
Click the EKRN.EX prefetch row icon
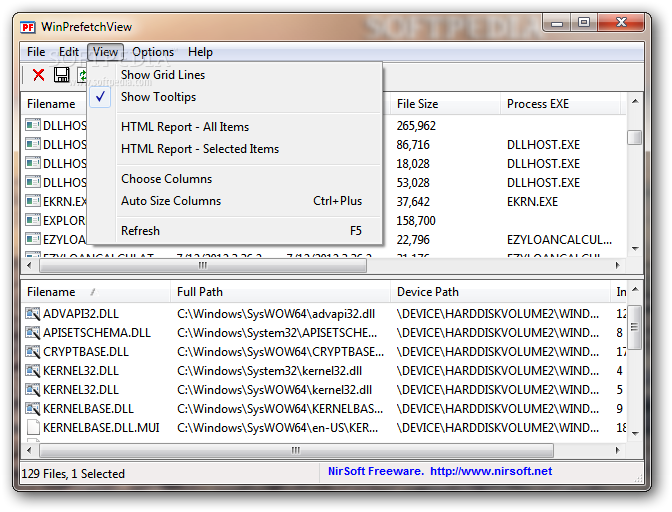coord(33,201)
